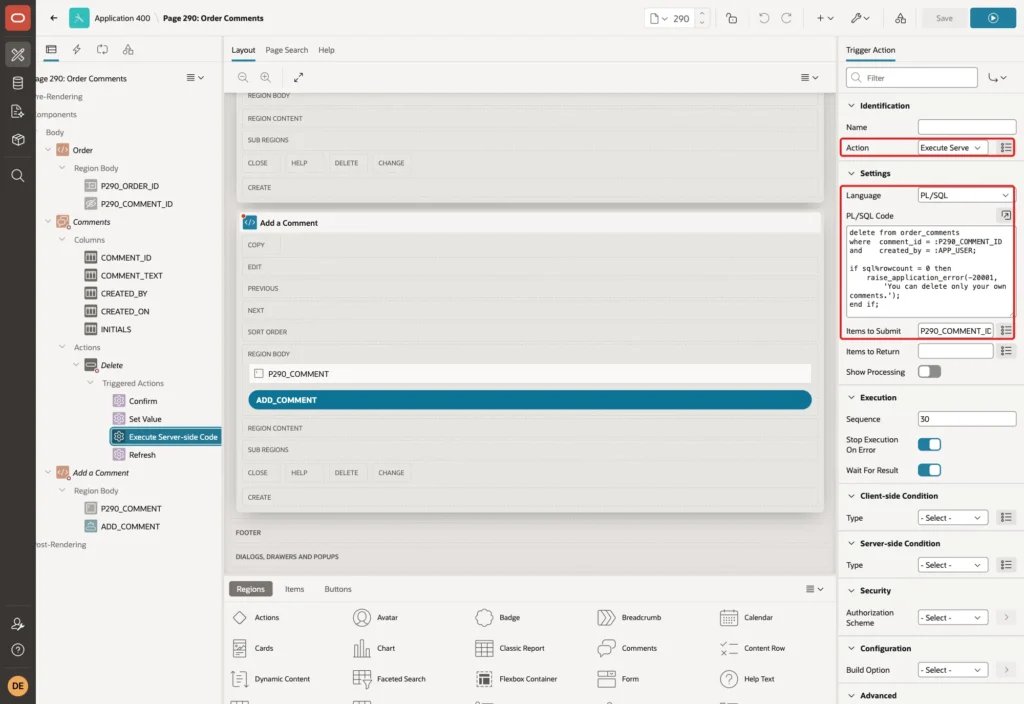The width and height of the screenshot is (1024, 704).
Task: Click the Filter properties input
Action: pos(912,78)
